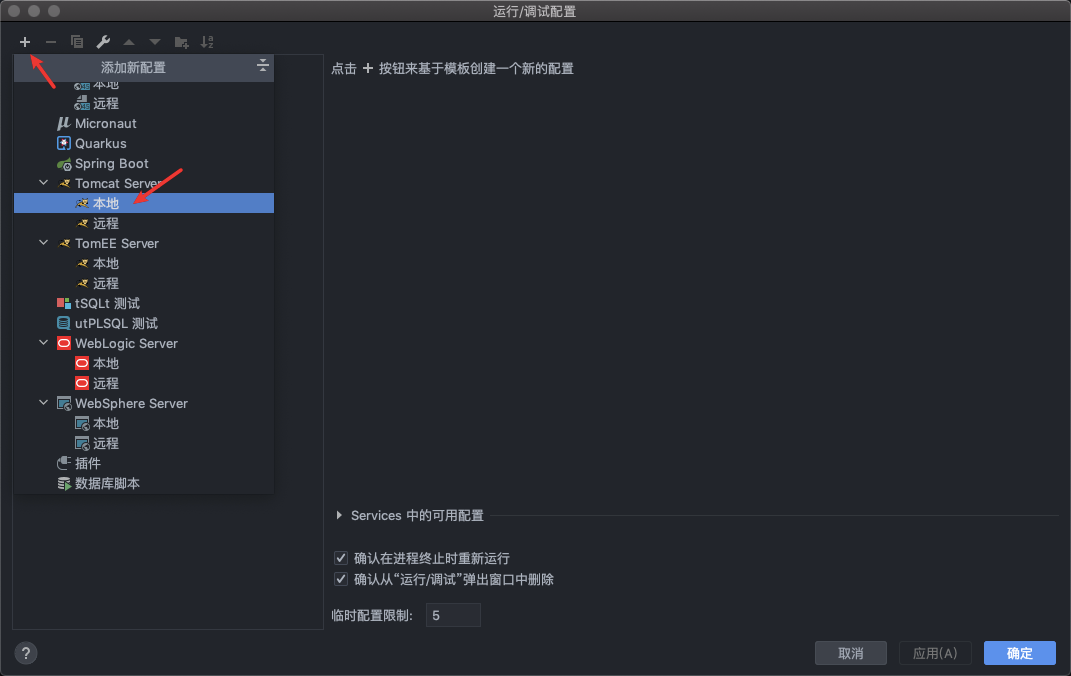The width and height of the screenshot is (1071, 676).
Task: Collapse the WebSphere Server node
Action: coord(44,403)
